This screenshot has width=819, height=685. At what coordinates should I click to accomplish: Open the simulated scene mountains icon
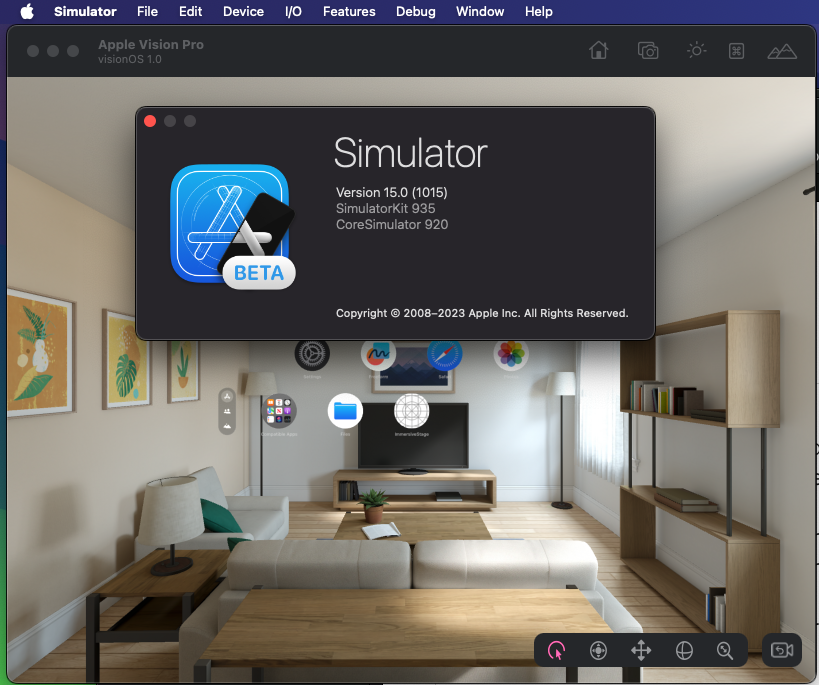coord(782,51)
